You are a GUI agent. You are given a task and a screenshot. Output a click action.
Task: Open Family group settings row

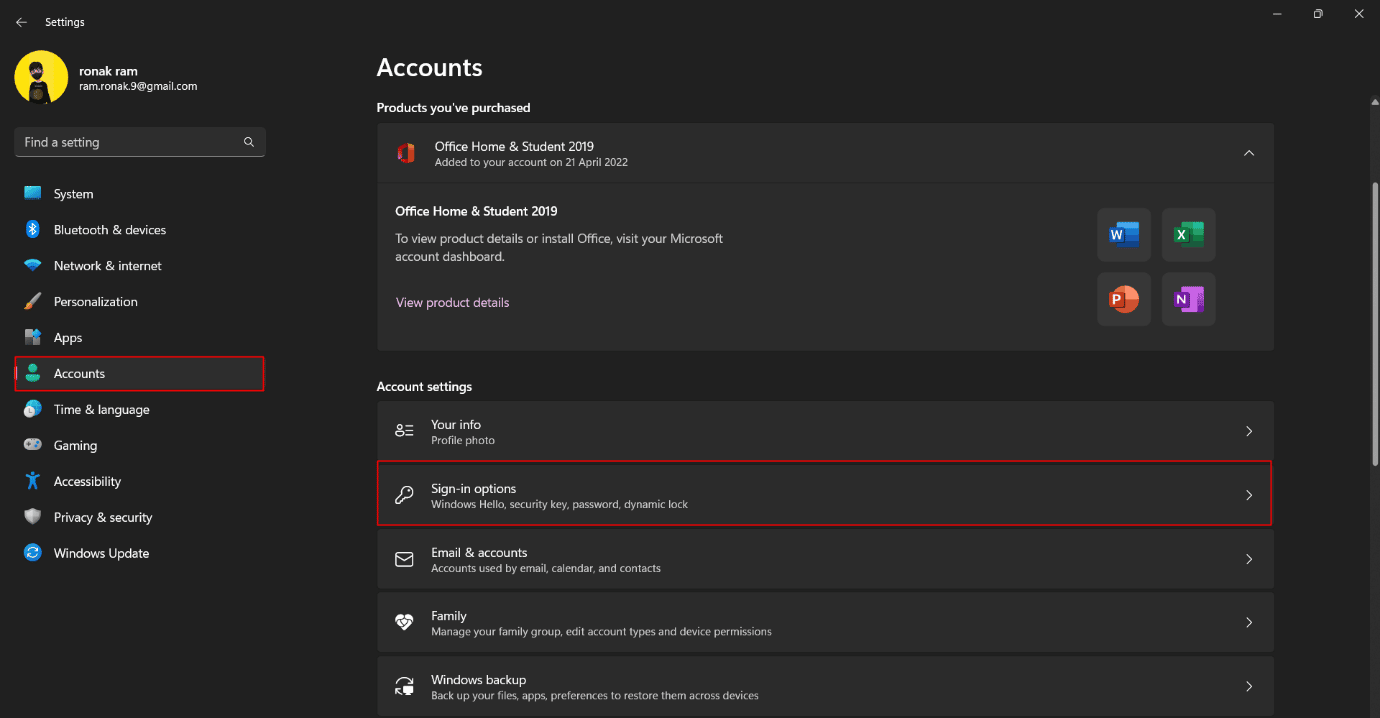[825, 622]
